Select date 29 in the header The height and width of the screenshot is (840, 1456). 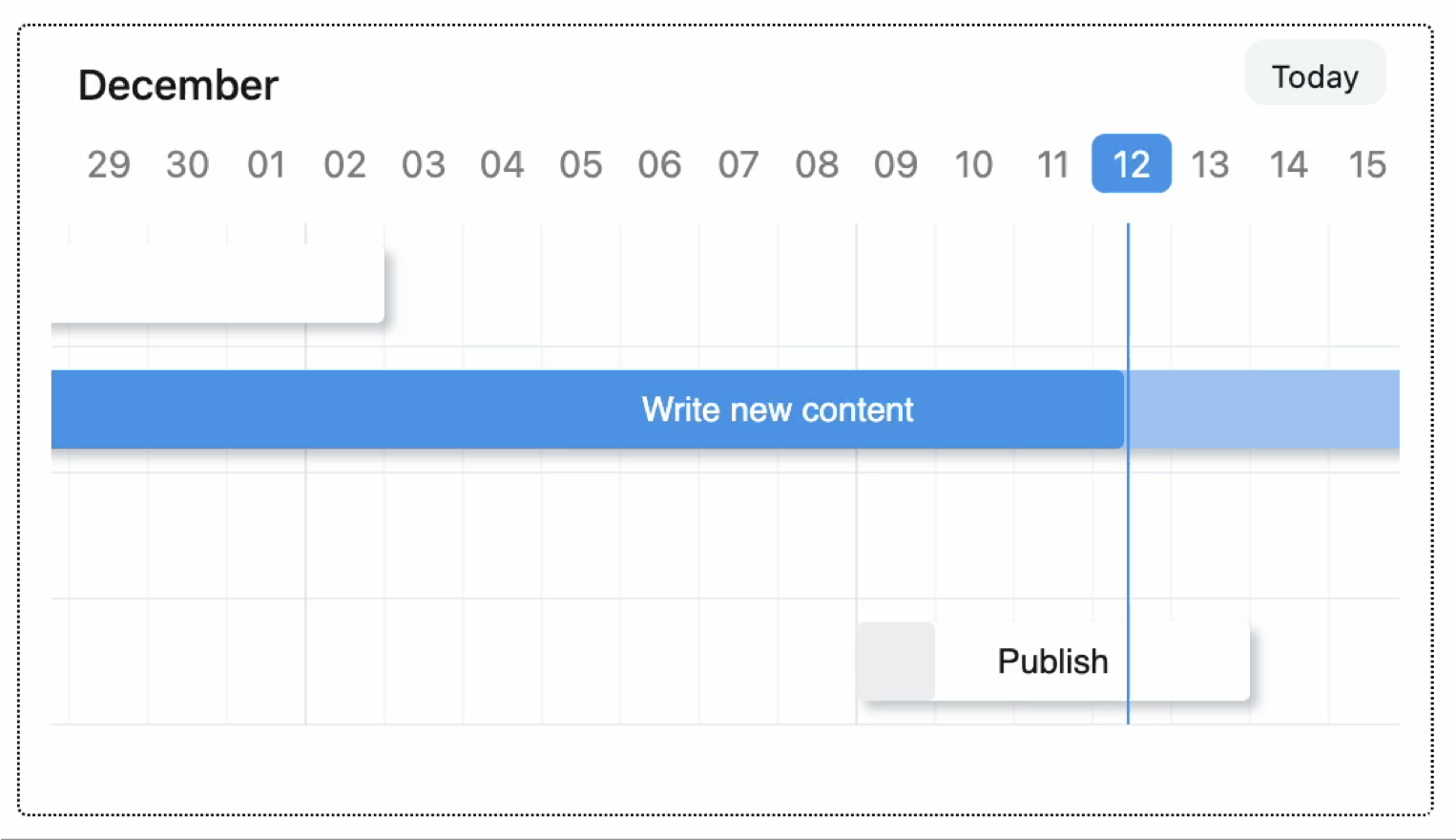tap(109, 164)
